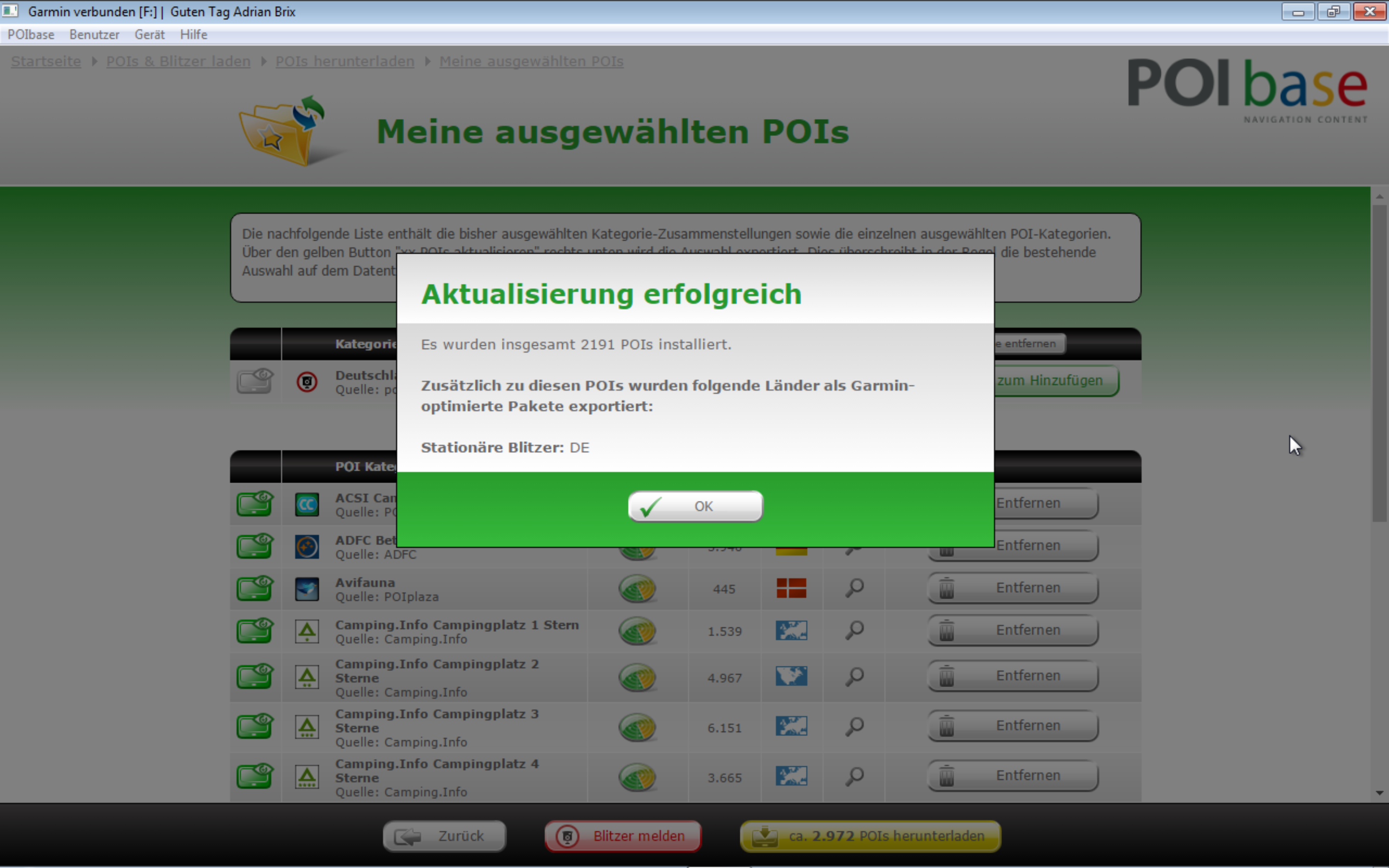Click the scroll-down arrow on the vertical scrollbar
This screenshot has width=1389, height=868.
[x=1379, y=793]
